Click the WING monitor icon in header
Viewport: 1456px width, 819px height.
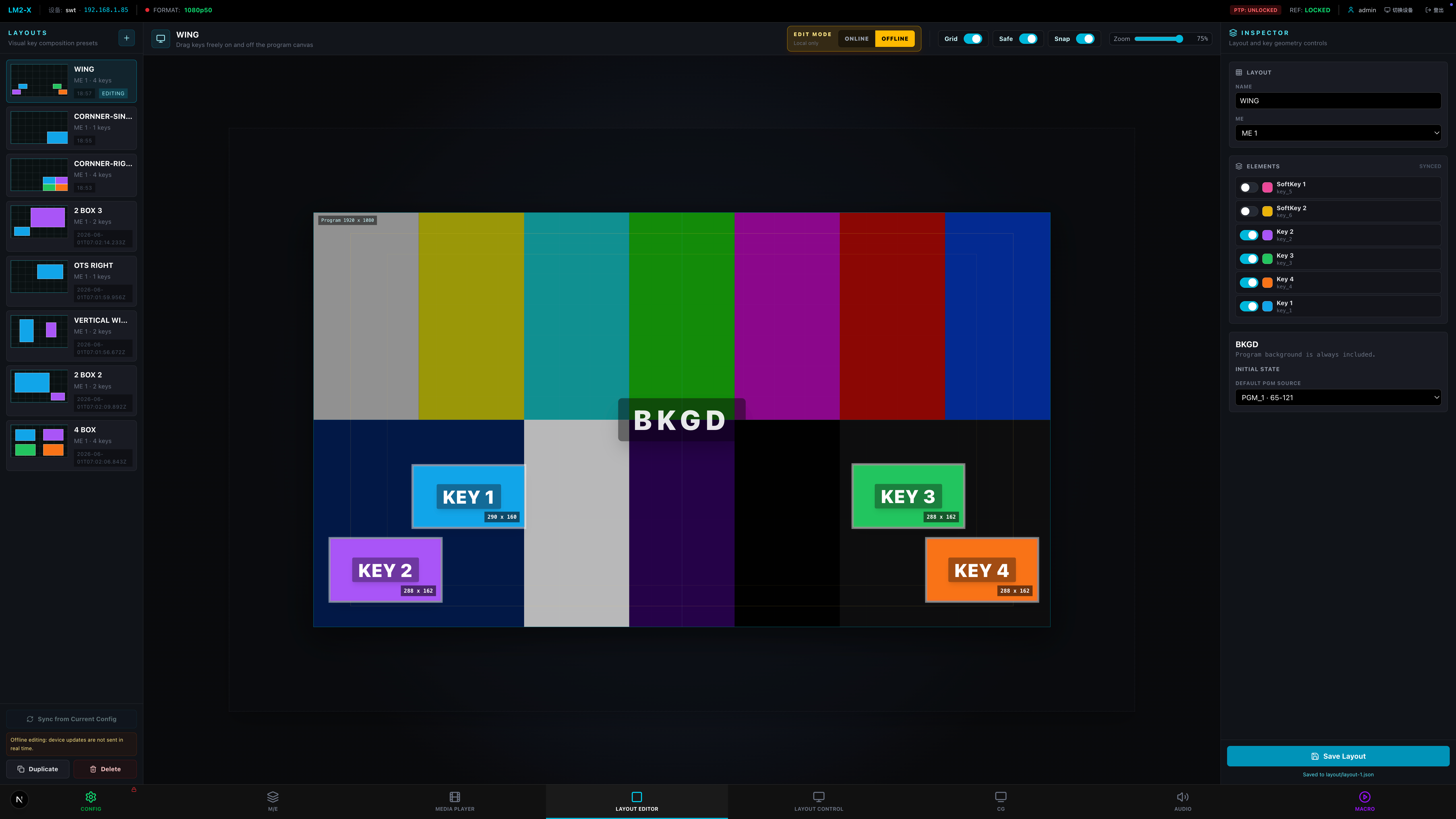[x=160, y=39]
